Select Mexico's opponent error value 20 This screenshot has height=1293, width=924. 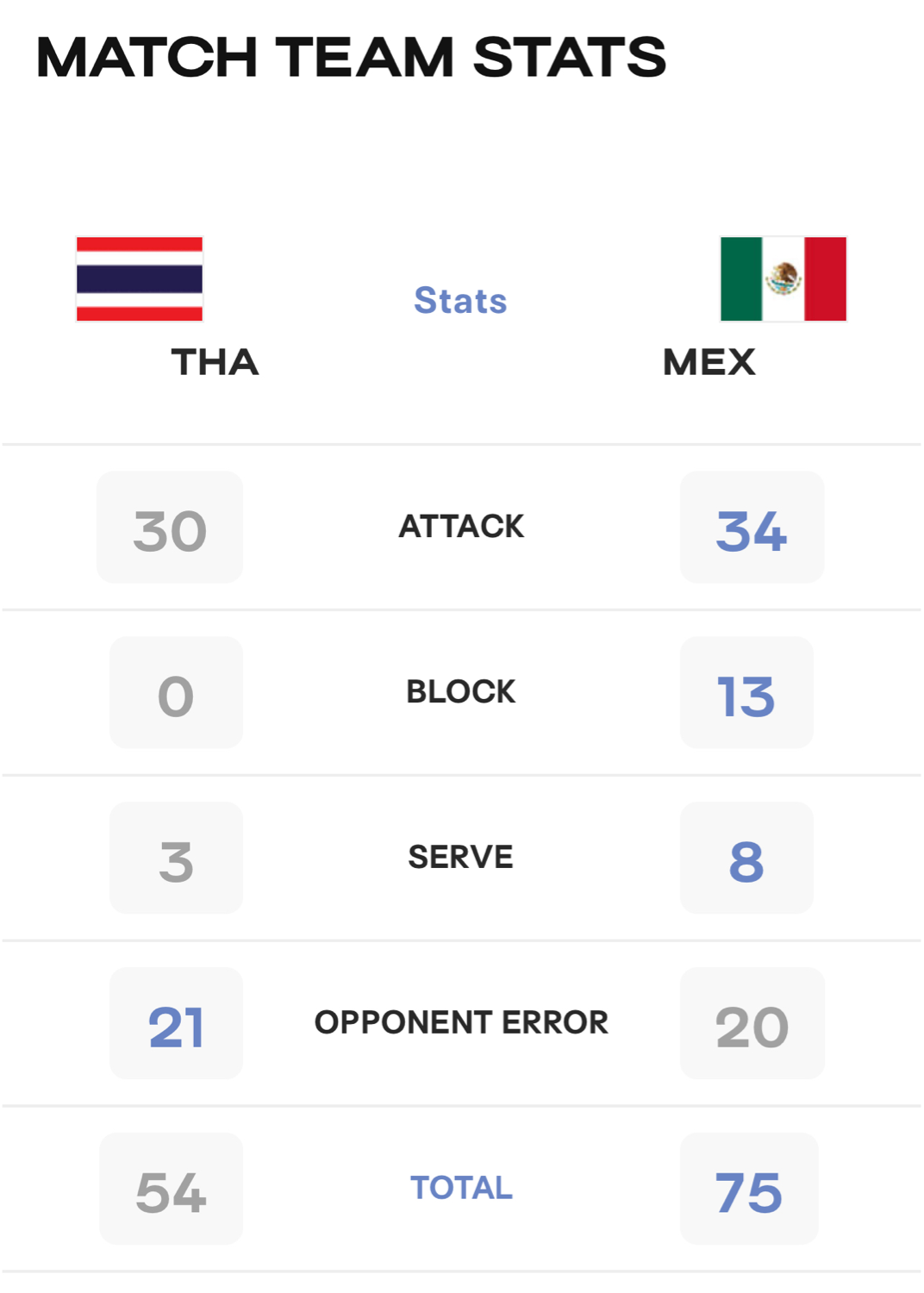752,1023
